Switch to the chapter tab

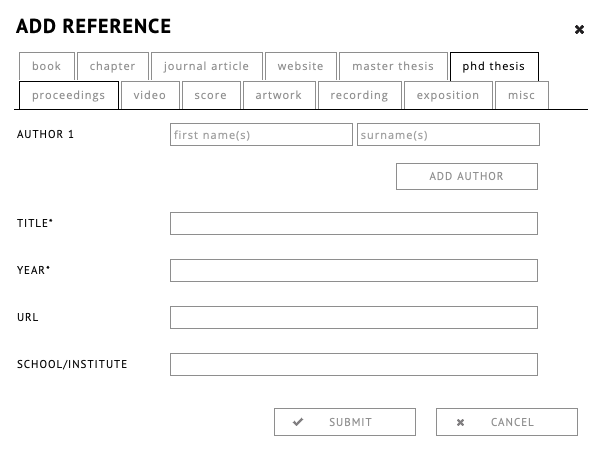(113, 66)
